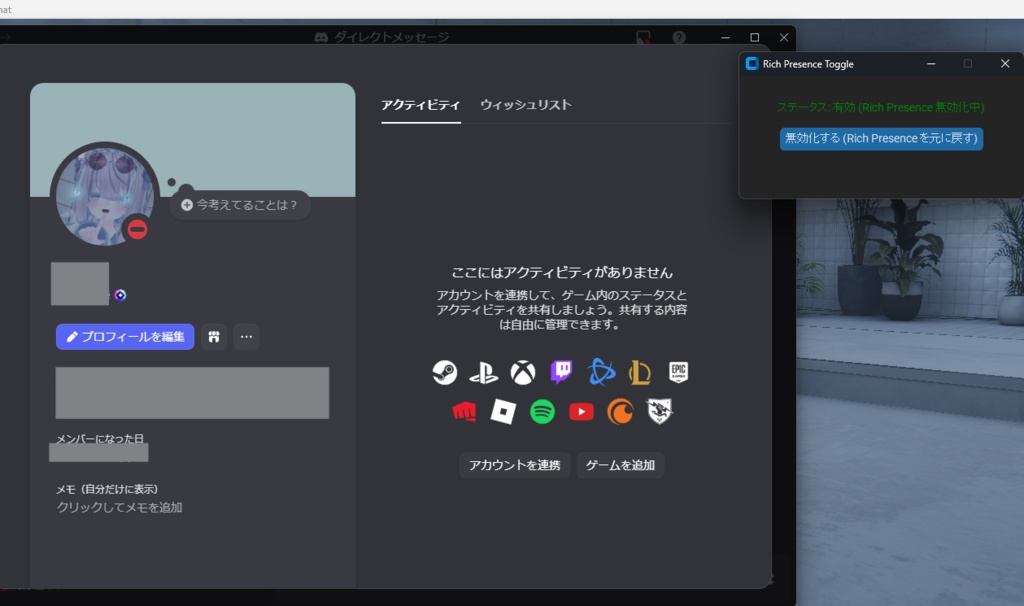Click the League of Legends icon
This screenshot has width=1024, height=606.
640,371
